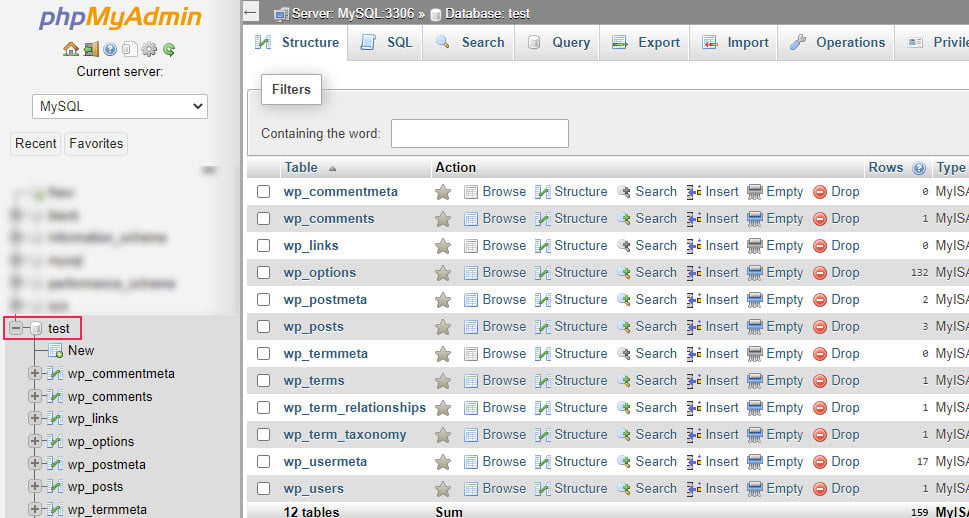Empty the wp_usermeta table

tap(775, 462)
